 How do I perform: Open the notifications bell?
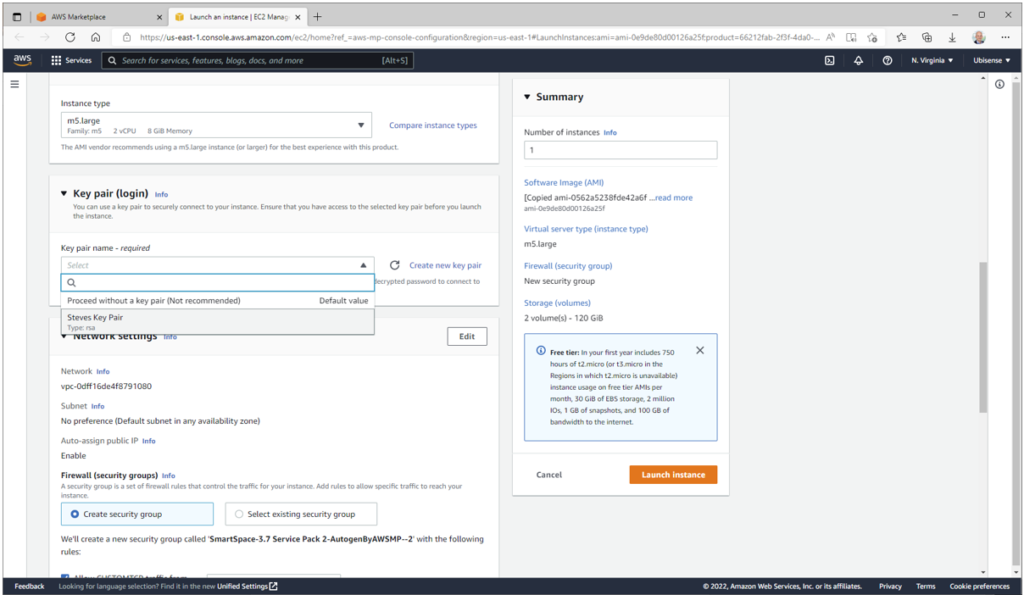(858, 60)
